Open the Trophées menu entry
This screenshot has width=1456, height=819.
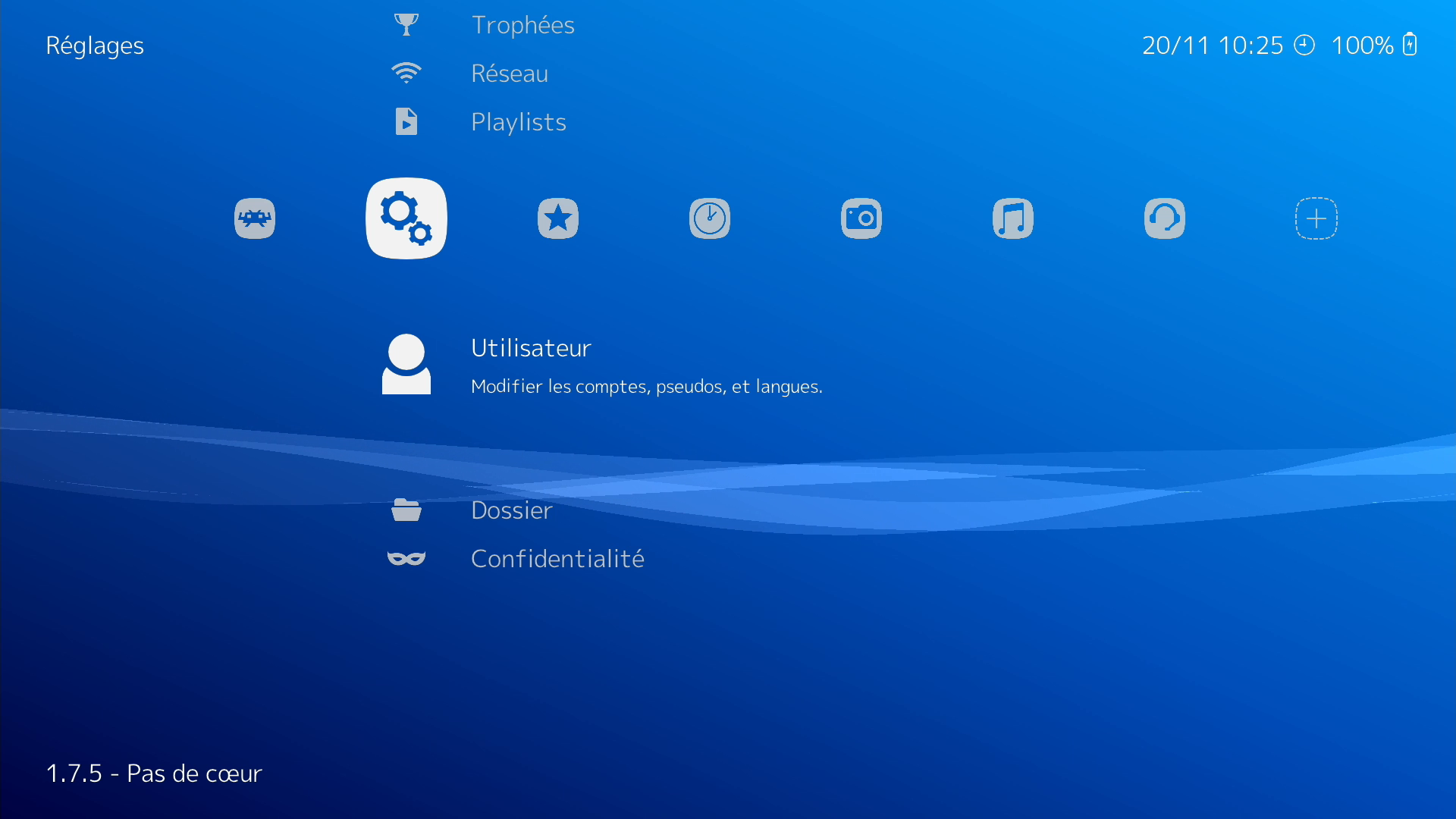point(522,25)
